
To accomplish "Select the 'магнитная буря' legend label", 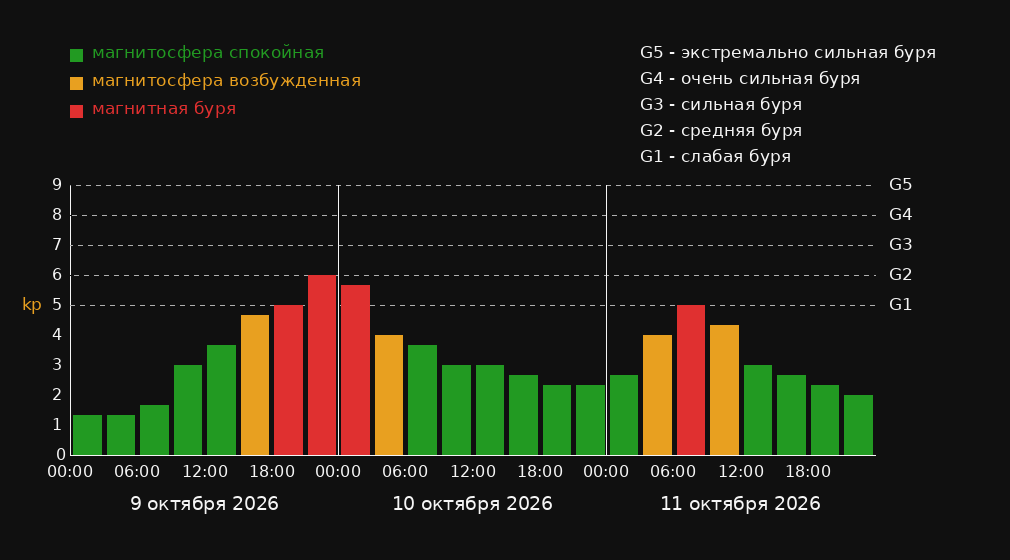I will tap(164, 108).
